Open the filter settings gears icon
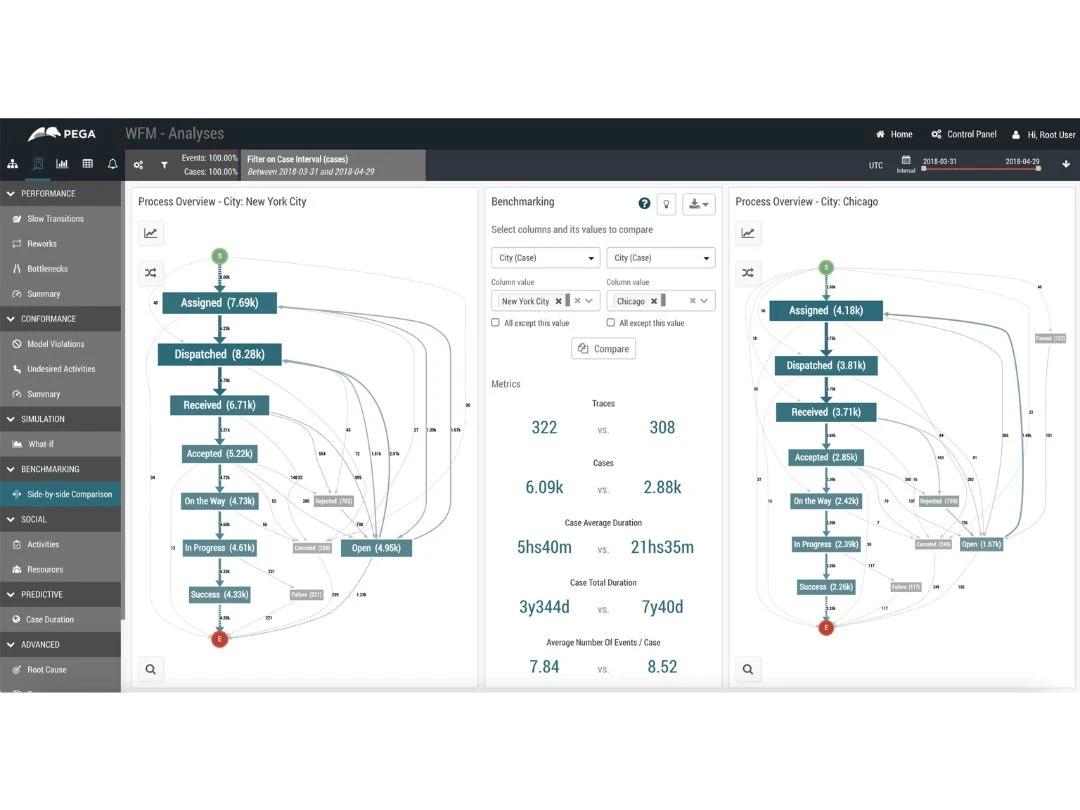 [x=138, y=165]
